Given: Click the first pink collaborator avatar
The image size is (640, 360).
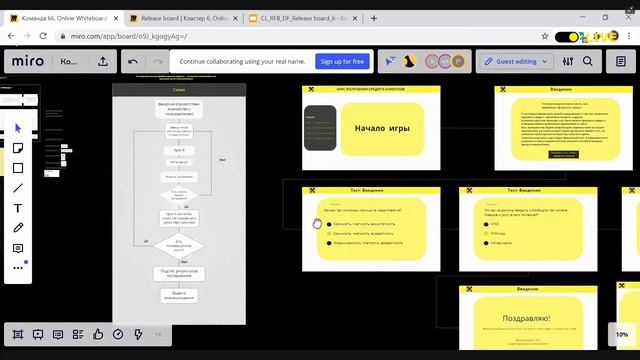Looking at the screenshot, I should pyautogui.click(x=432, y=62).
